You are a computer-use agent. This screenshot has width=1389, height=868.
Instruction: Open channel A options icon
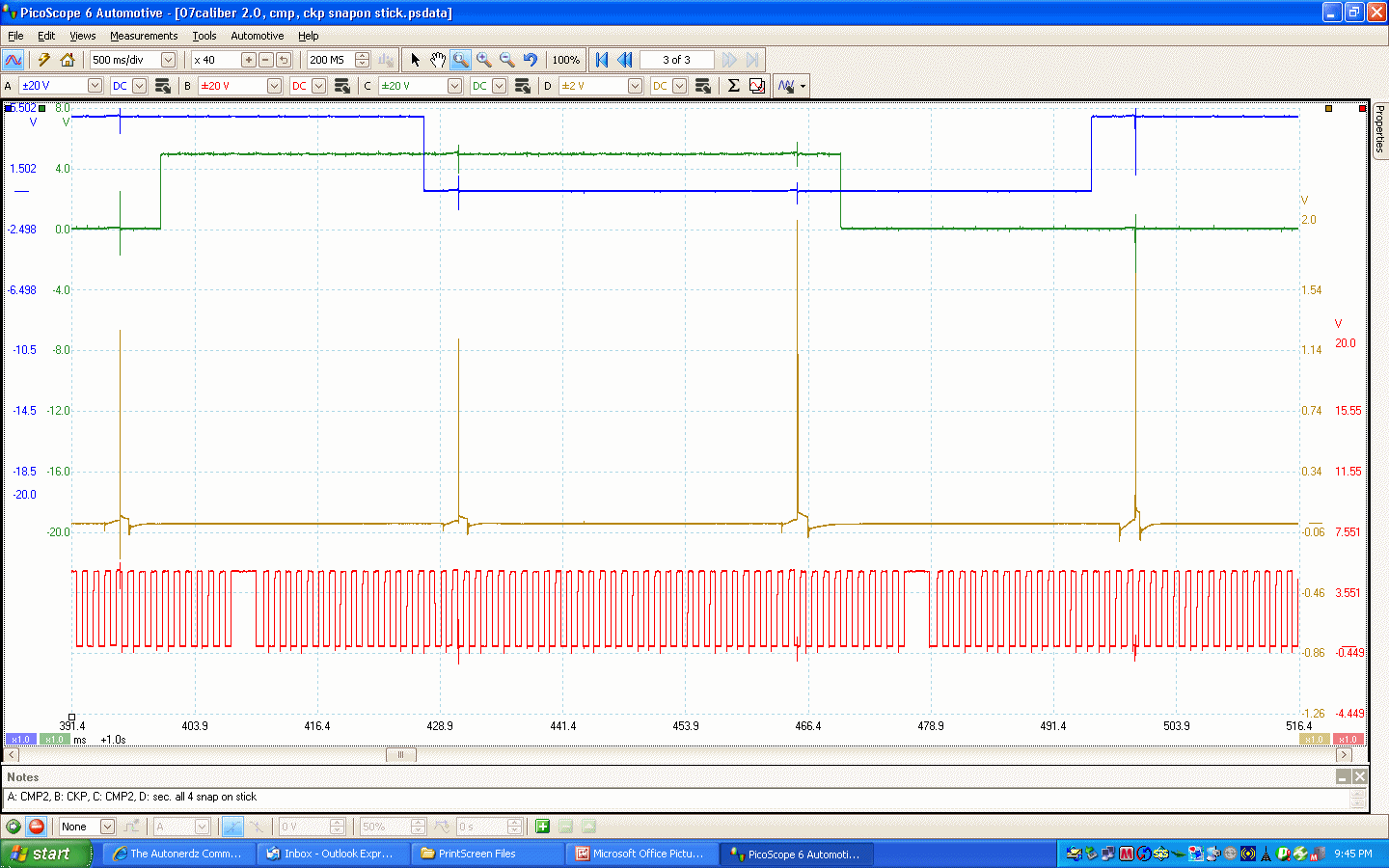[162, 86]
